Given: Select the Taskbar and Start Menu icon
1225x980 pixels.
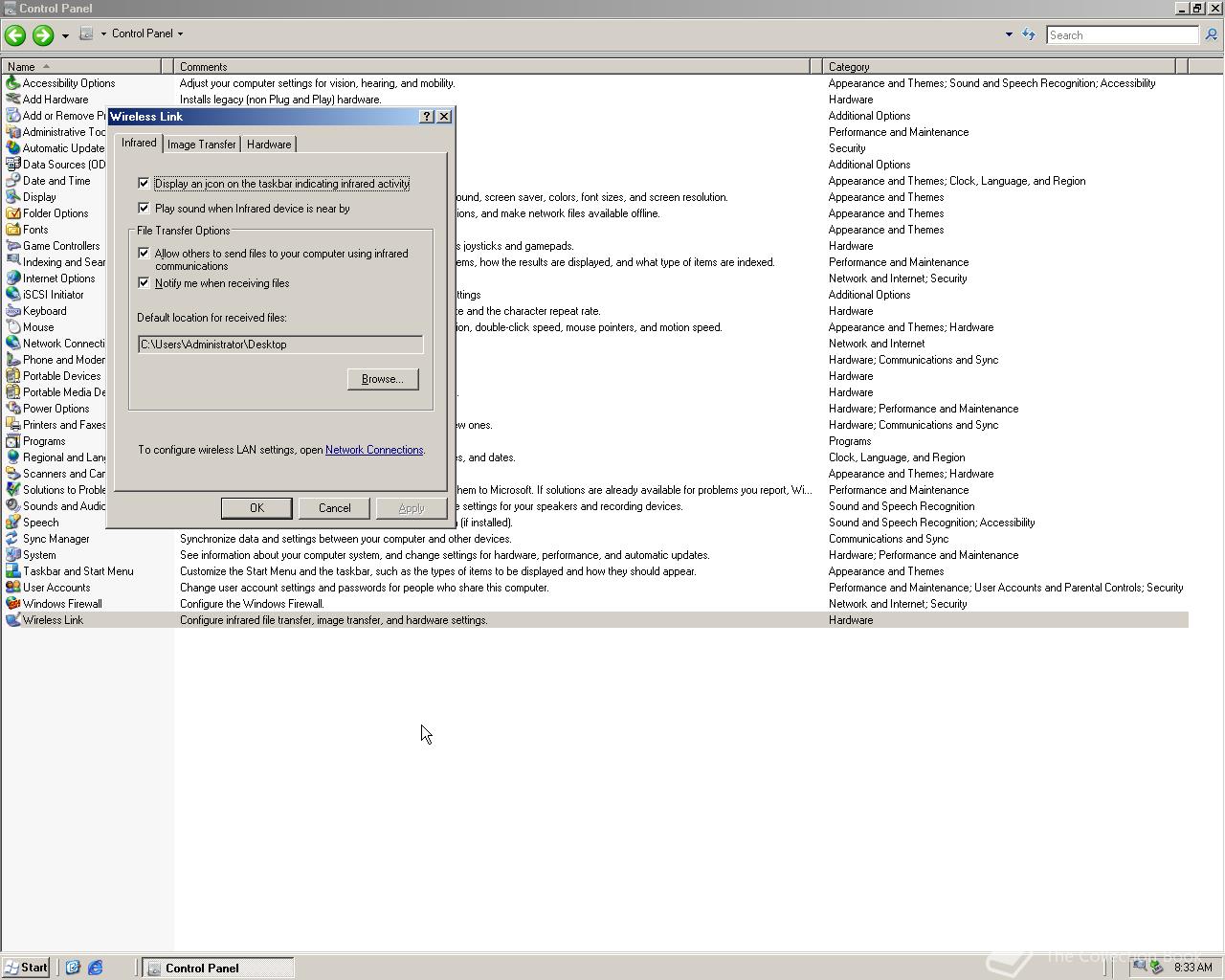Looking at the screenshot, I should coord(12,571).
